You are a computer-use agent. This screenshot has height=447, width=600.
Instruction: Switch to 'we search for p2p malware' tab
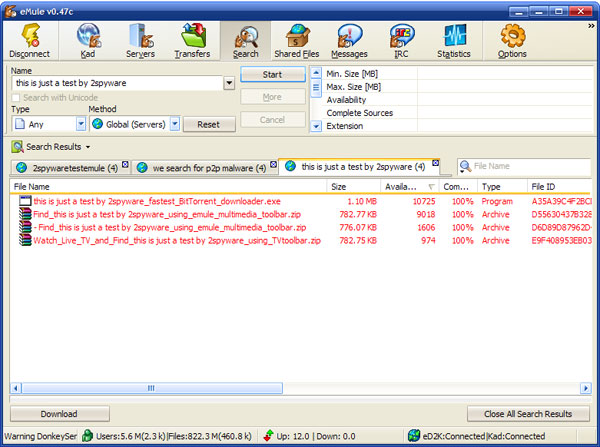(206, 168)
